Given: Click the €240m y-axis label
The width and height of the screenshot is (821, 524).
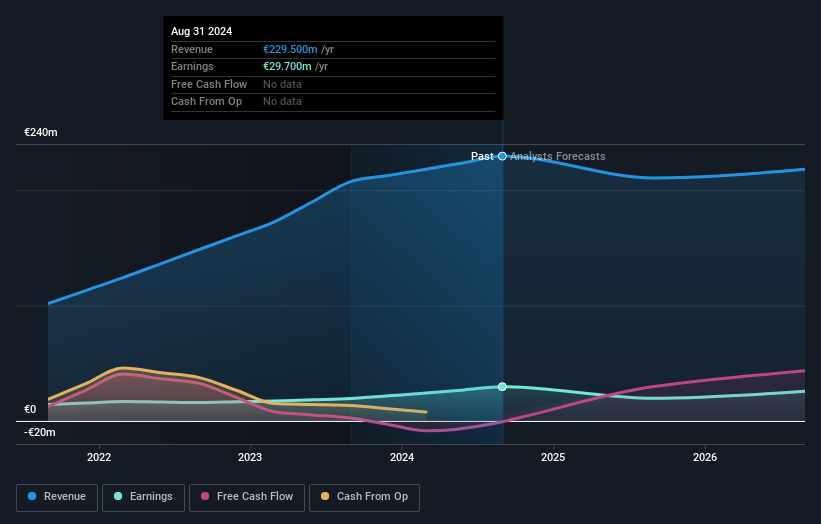Looking at the screenshot, I should (41, 132).
